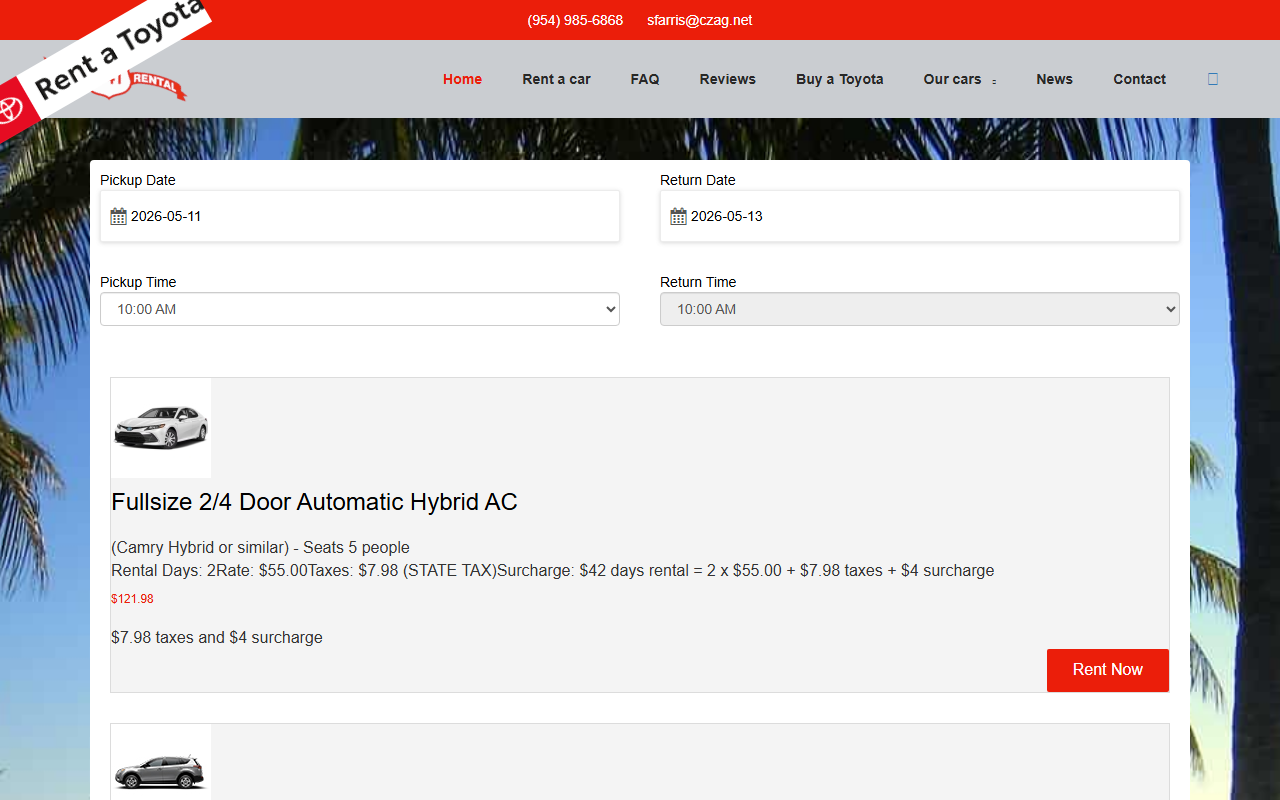Click the red $121.98 total price

(x=132, y=599)
